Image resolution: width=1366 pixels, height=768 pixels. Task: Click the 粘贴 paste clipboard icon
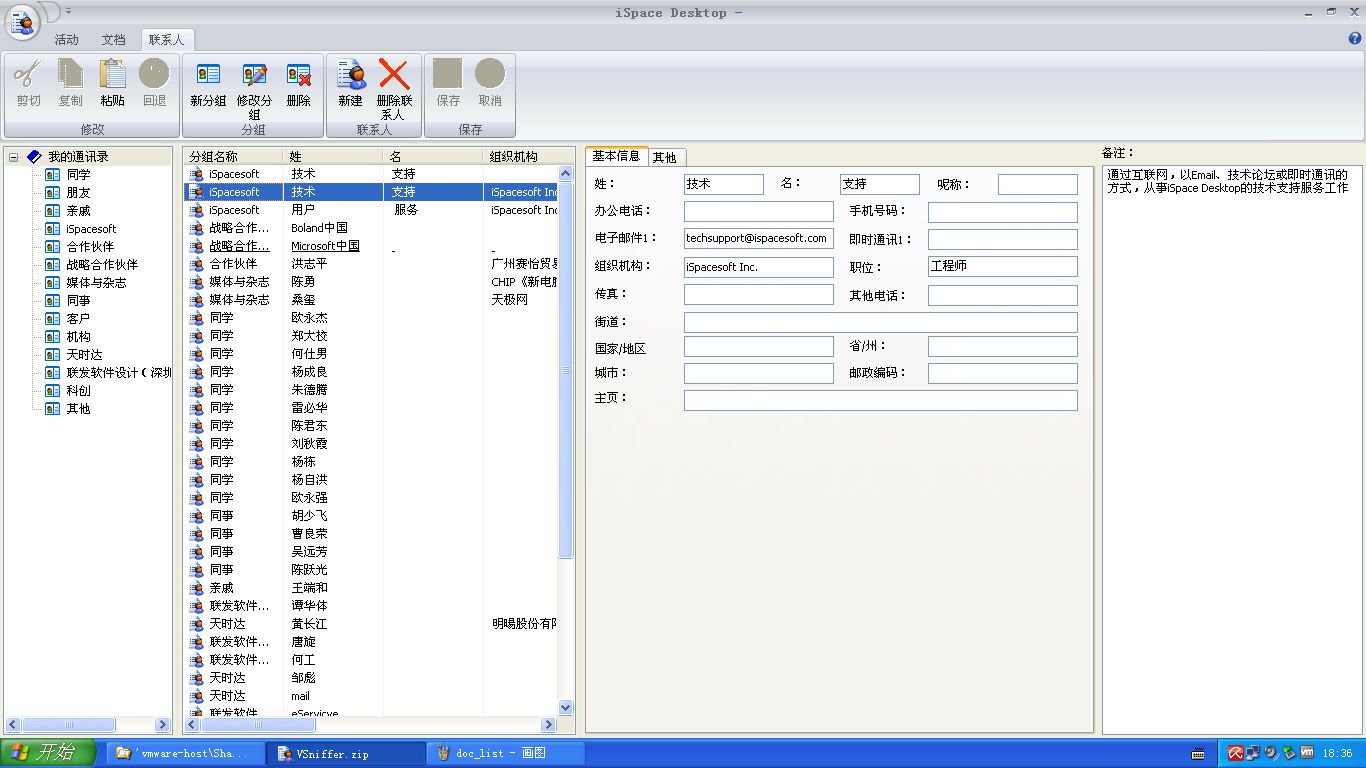[112, 74]
